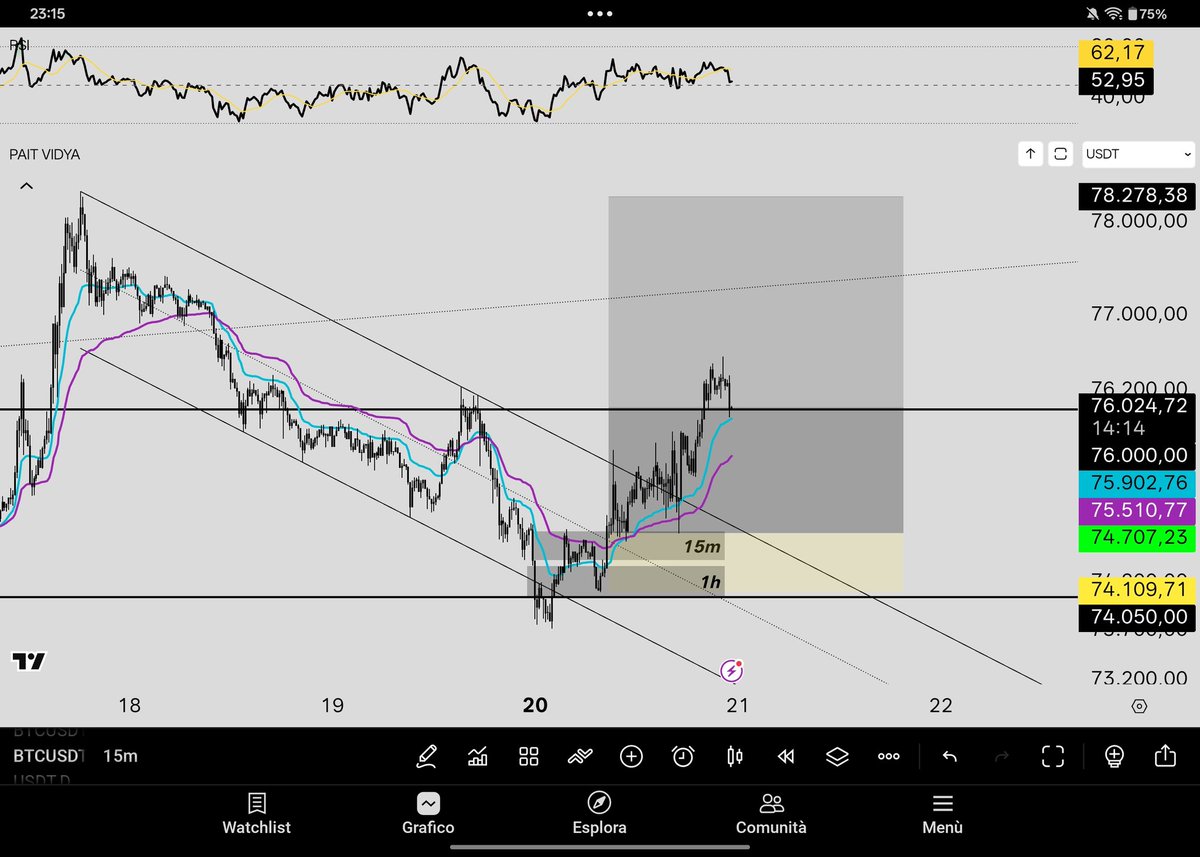The height and width of the screenshot is (857, 1200).
Task: Collapse the indicator legend chevron
Action: [x=26, y=186]
